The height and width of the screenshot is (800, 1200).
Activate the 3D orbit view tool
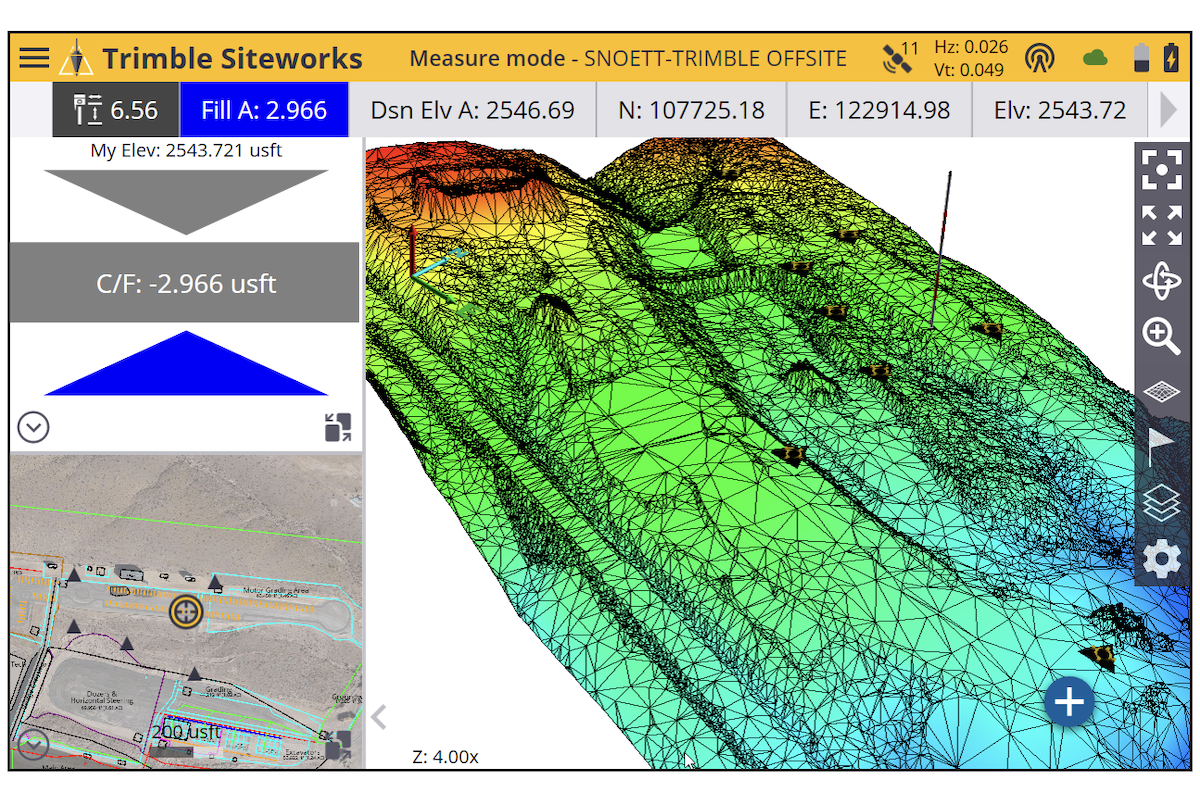[1161, 281]
